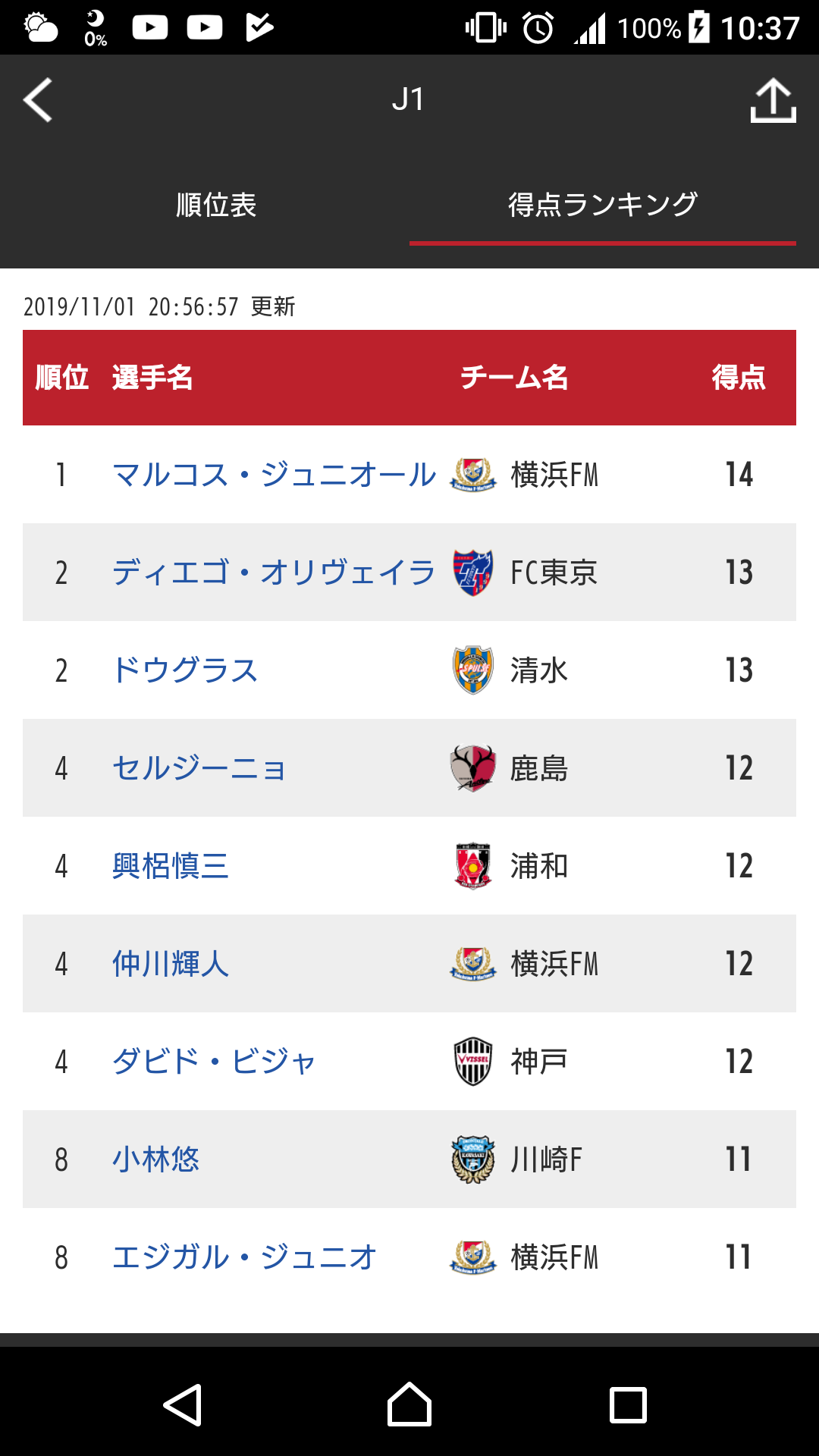This screenshot has height=1456, width=819.
Task: Tap the back arrow icon
Action: [38, 100]
